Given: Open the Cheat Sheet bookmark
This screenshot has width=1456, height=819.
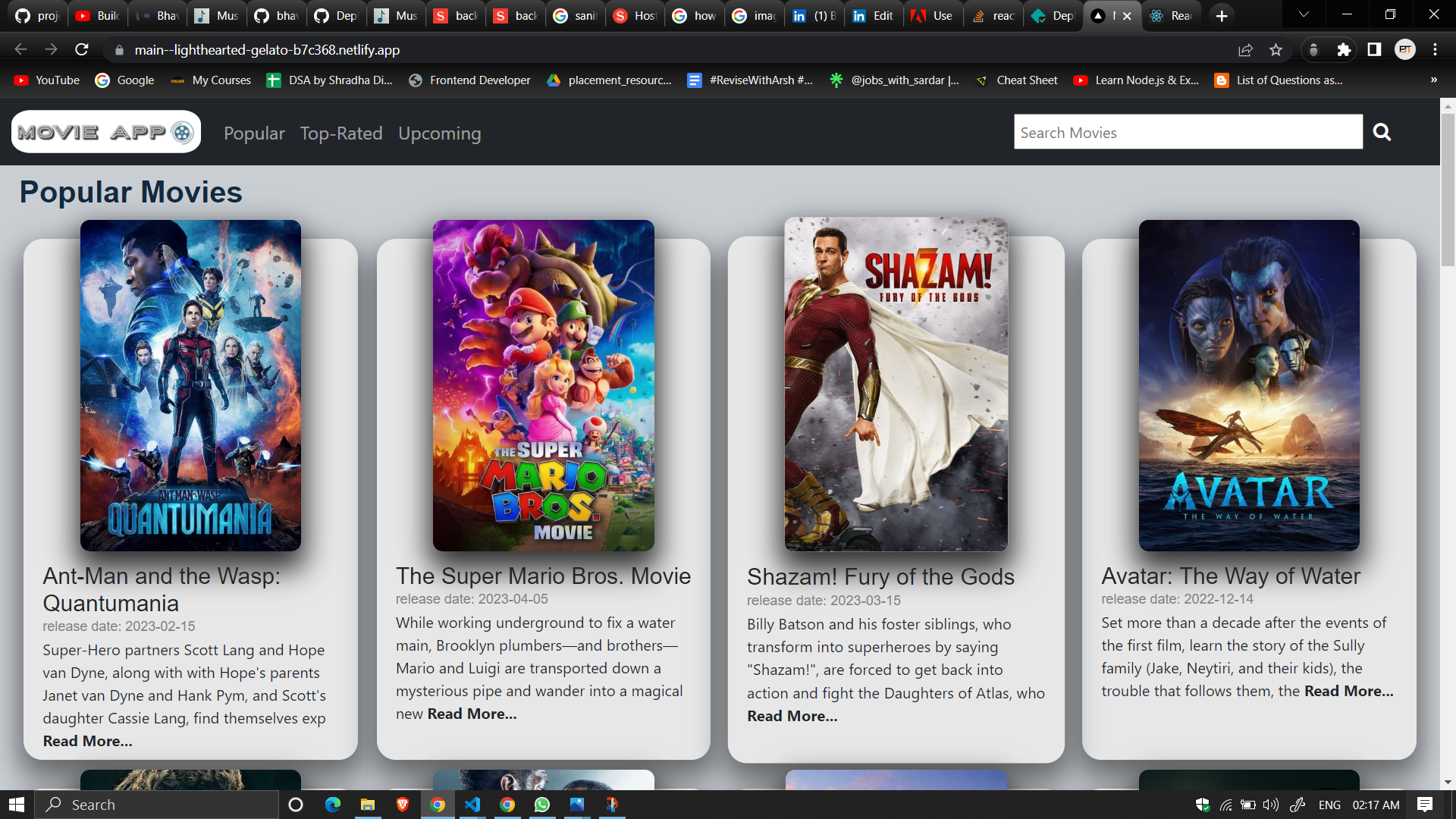Looking at the screenshot, I should pos(1017,80).
